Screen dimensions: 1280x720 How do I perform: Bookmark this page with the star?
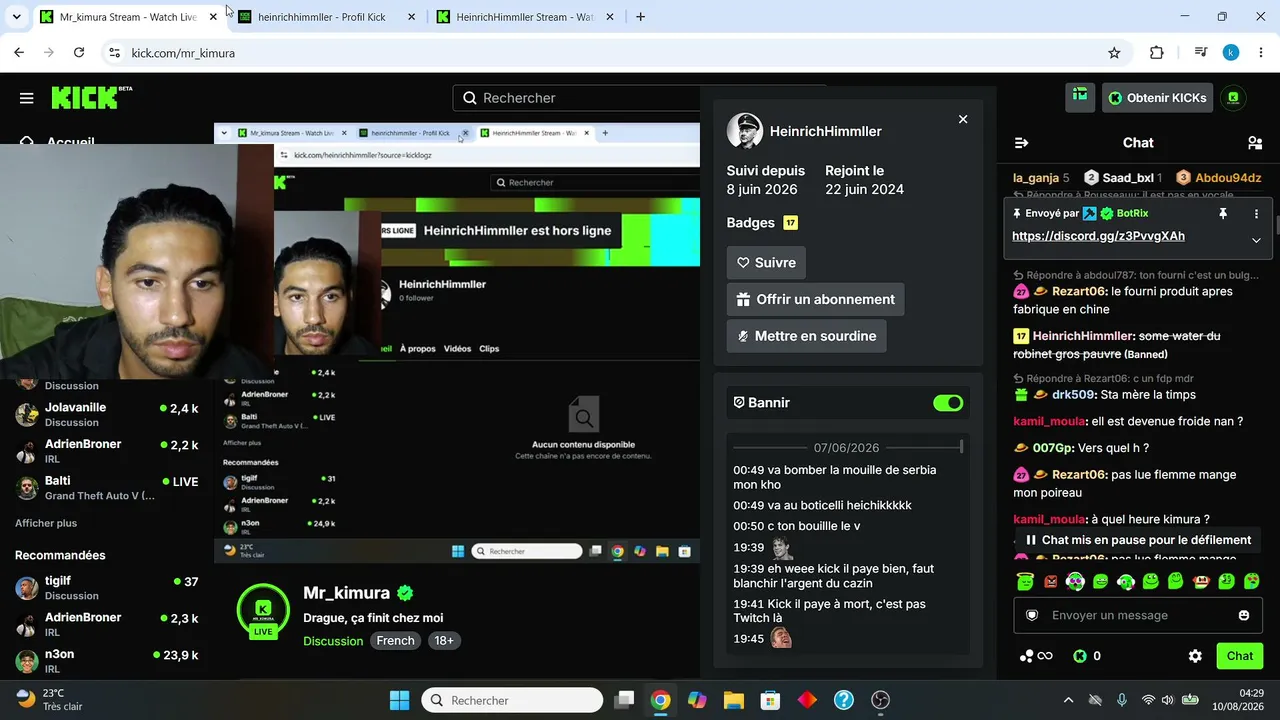click(1114, 53)
